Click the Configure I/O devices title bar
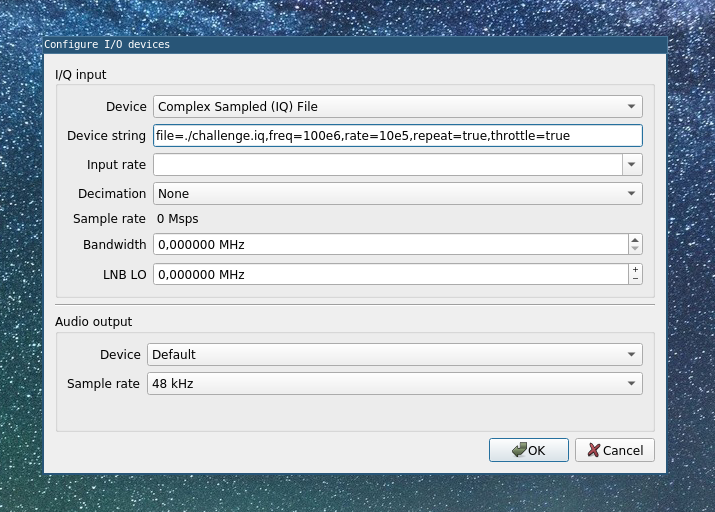This screenshot has height=512, width=715. (355, 45)
